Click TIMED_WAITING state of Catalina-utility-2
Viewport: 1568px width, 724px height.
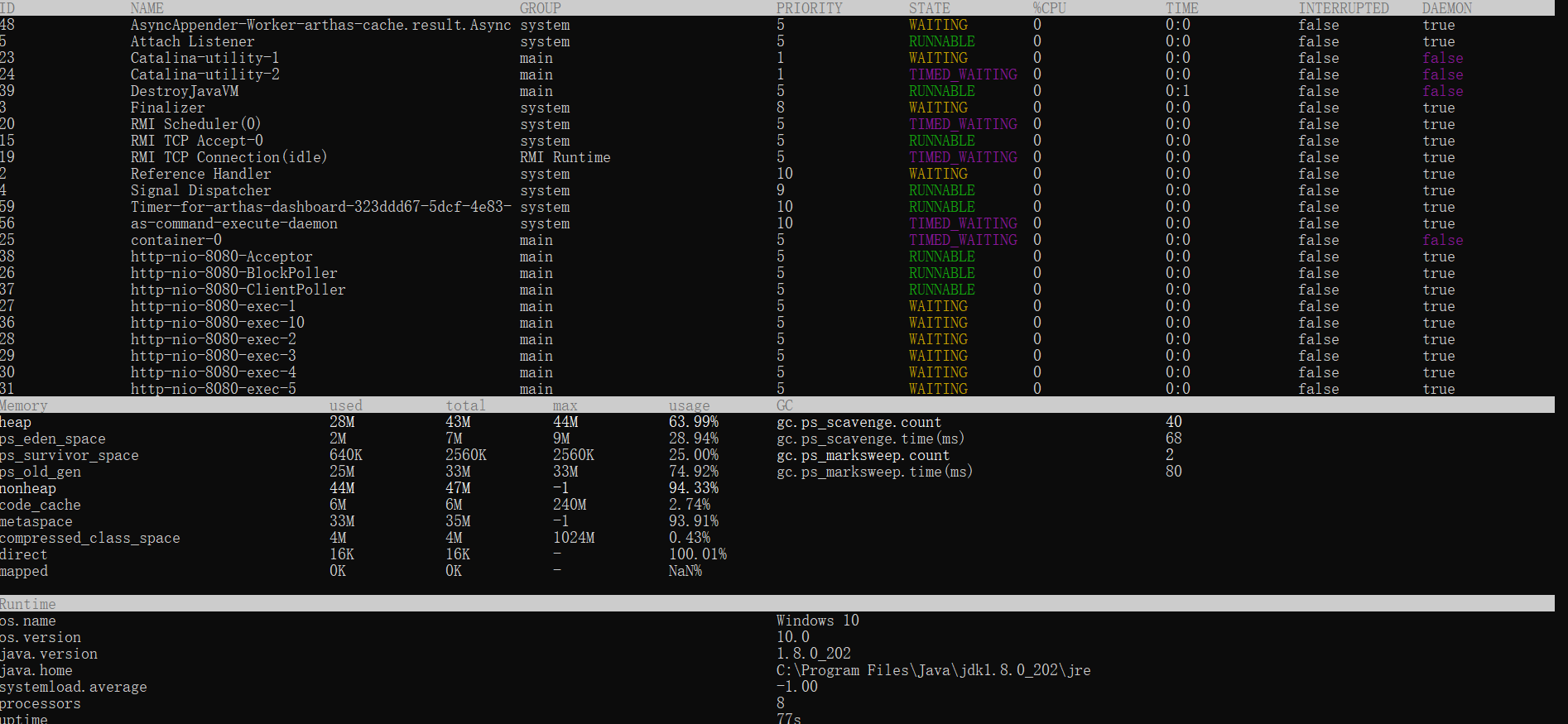(963, 74)
